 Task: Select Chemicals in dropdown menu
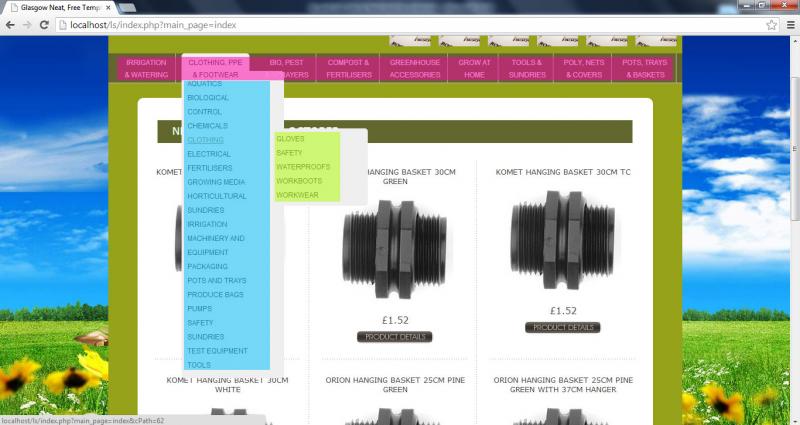[x=207, y=126]
